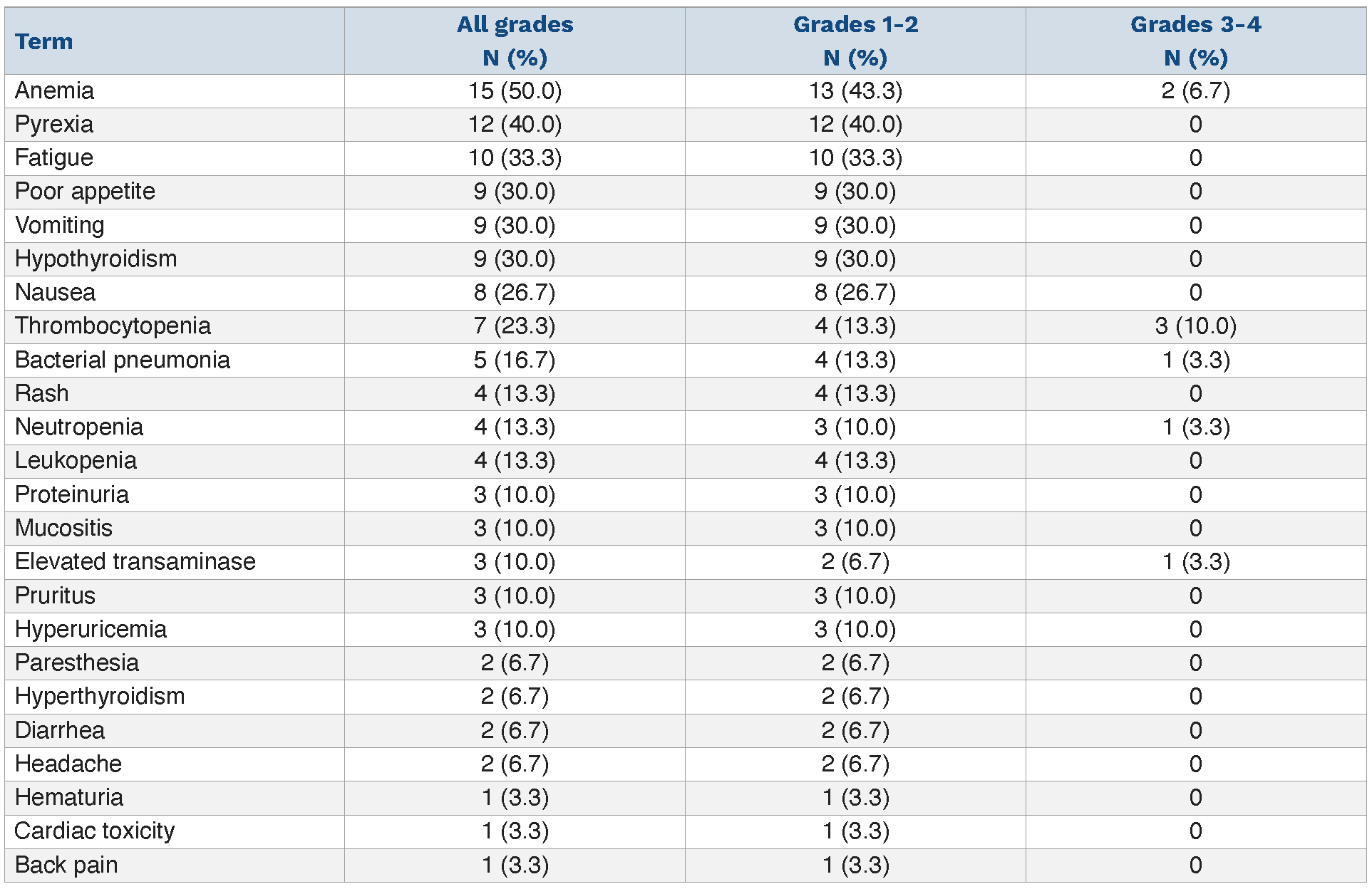Select the Hyperuricemia row label

91,629
